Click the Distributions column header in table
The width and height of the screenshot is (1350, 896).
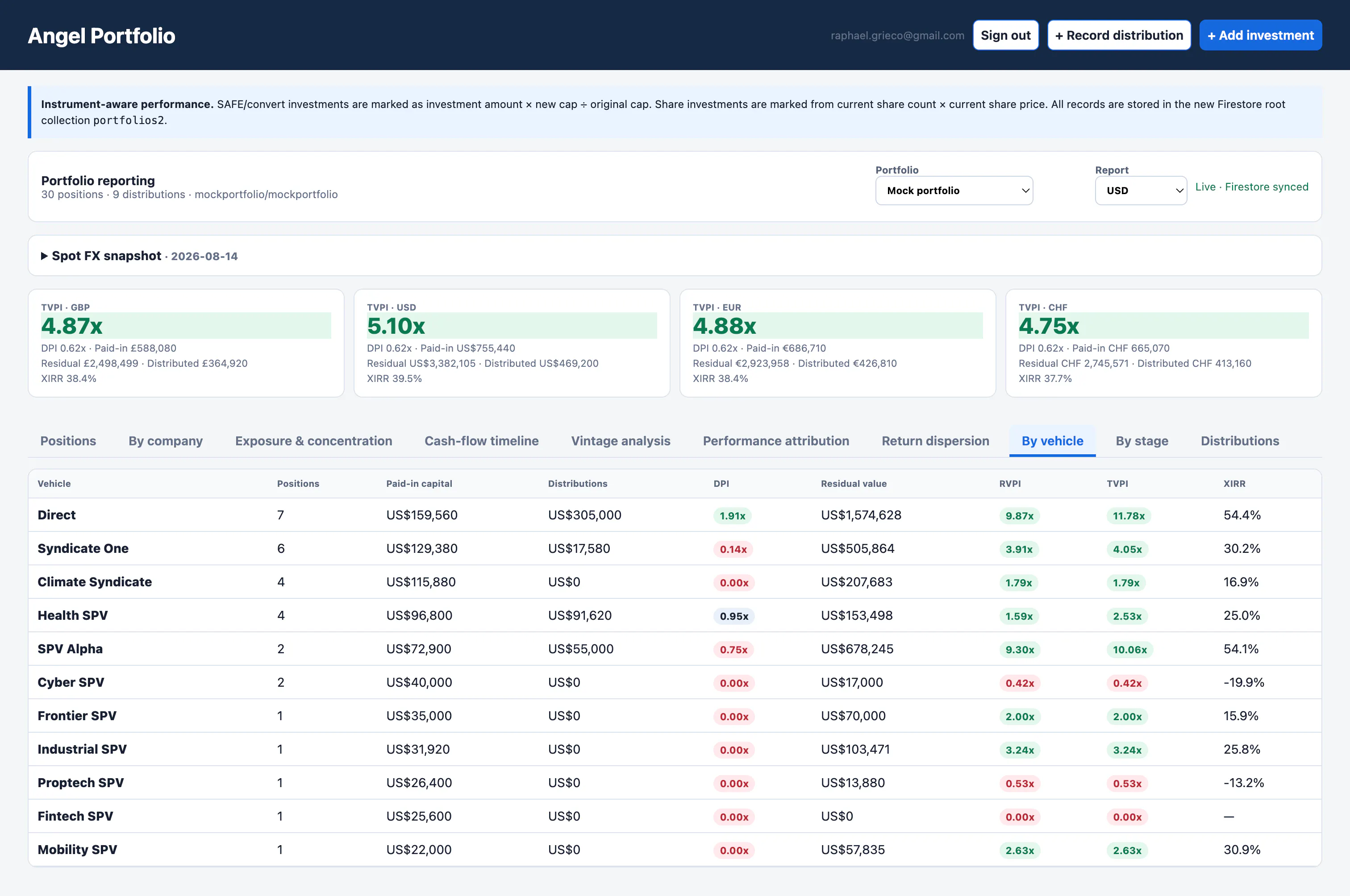(577, 483)
